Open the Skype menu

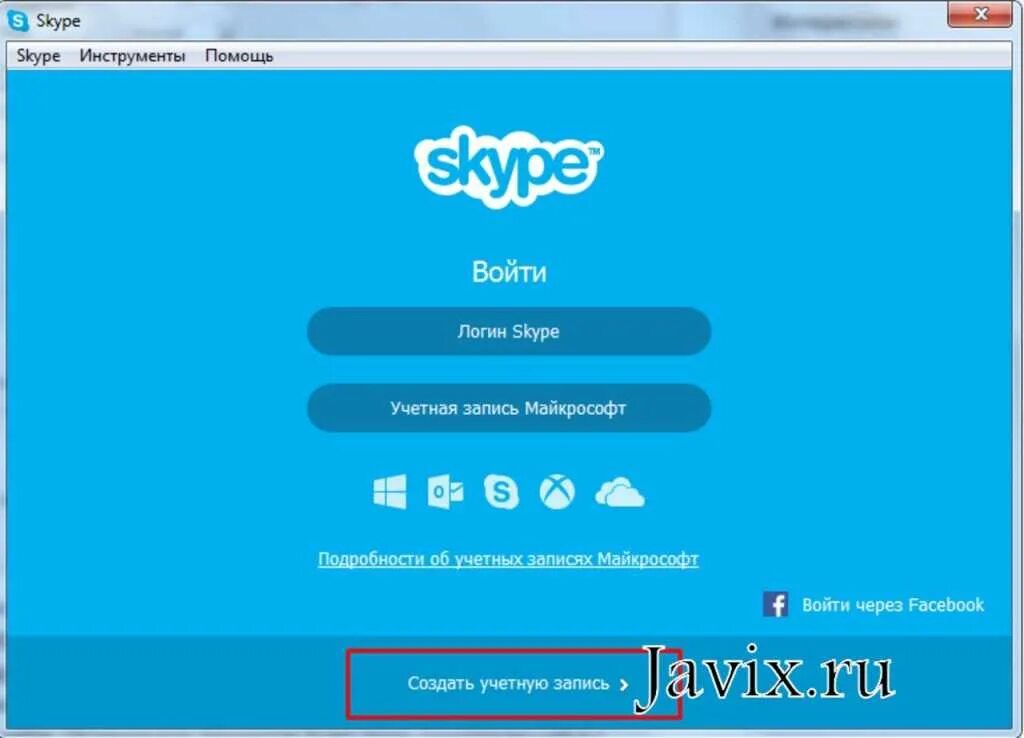coord(38,56)
